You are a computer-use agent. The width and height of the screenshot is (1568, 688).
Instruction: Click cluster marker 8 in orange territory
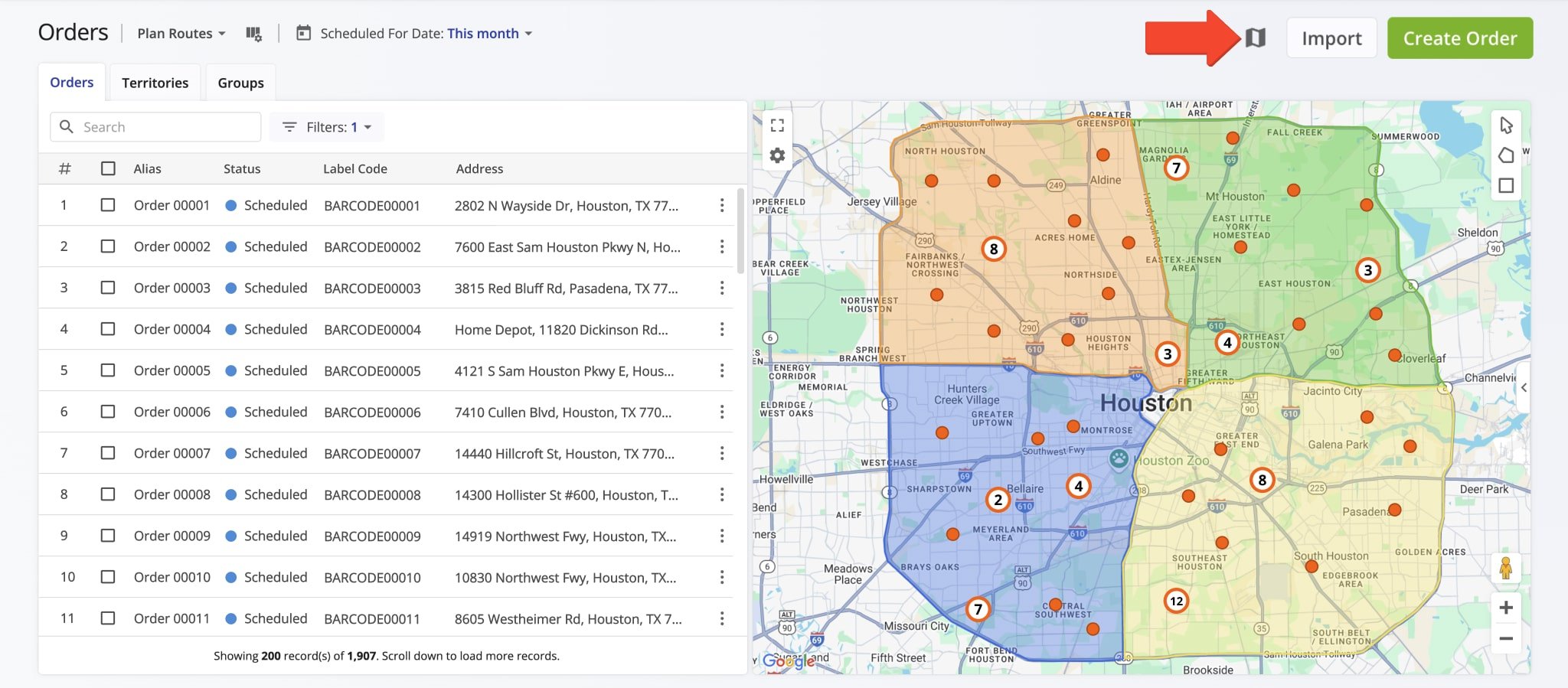[x=994, y=249]
